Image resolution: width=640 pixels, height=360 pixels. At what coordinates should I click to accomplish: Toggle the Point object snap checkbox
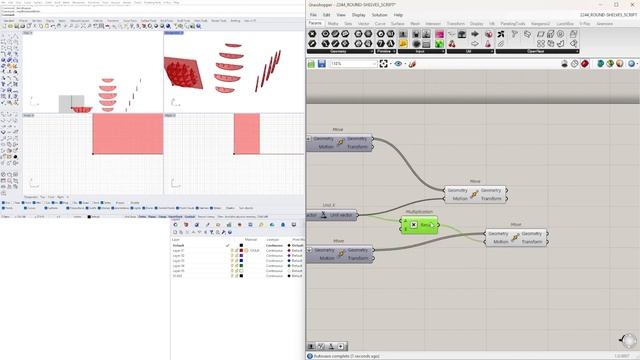(23, 202)
